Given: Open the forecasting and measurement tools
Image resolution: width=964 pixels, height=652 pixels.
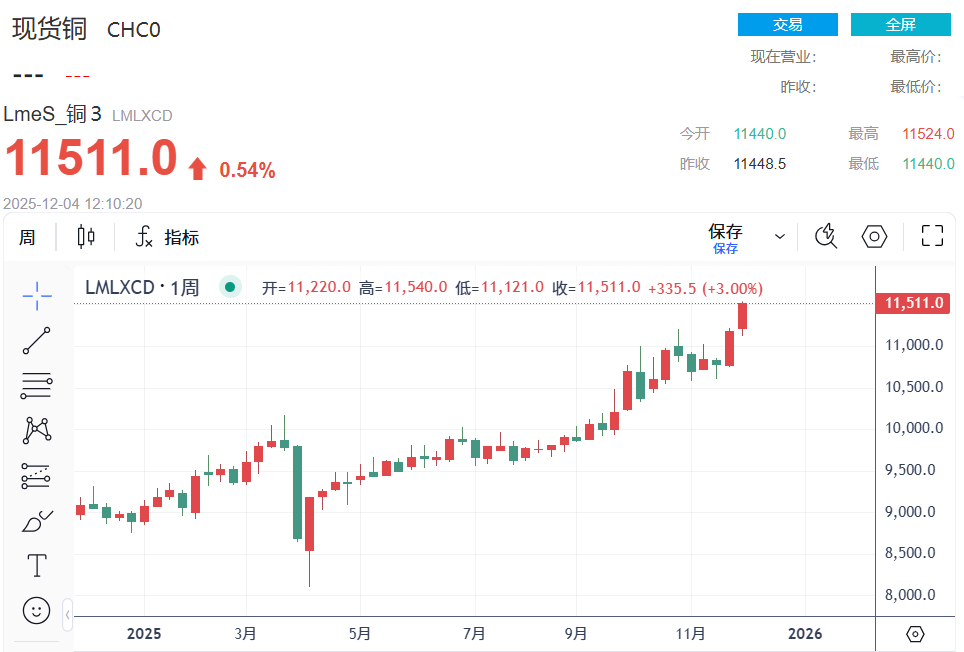Looking at the screenshot, I should (x=37, y=475).
